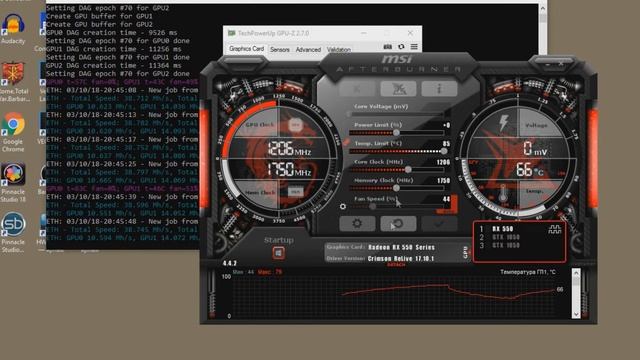The width and height of the screenshot is (640, 360).
Task: Click the Power Limit value field +0
Action: (x=447, y=125)
